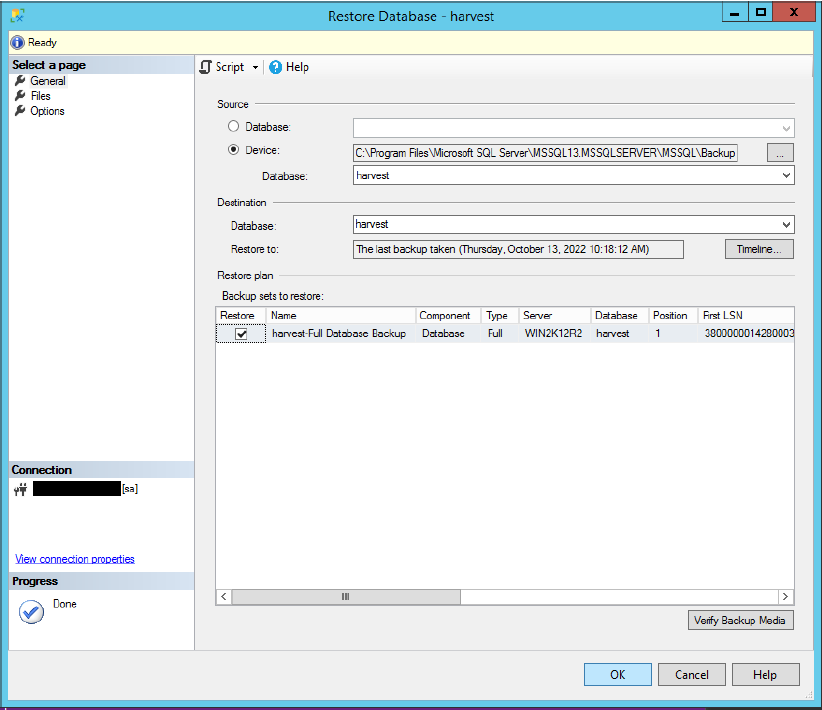Click the Help question mark icon
The width and height of the screenshot is (822, 710).
point(275,67)
